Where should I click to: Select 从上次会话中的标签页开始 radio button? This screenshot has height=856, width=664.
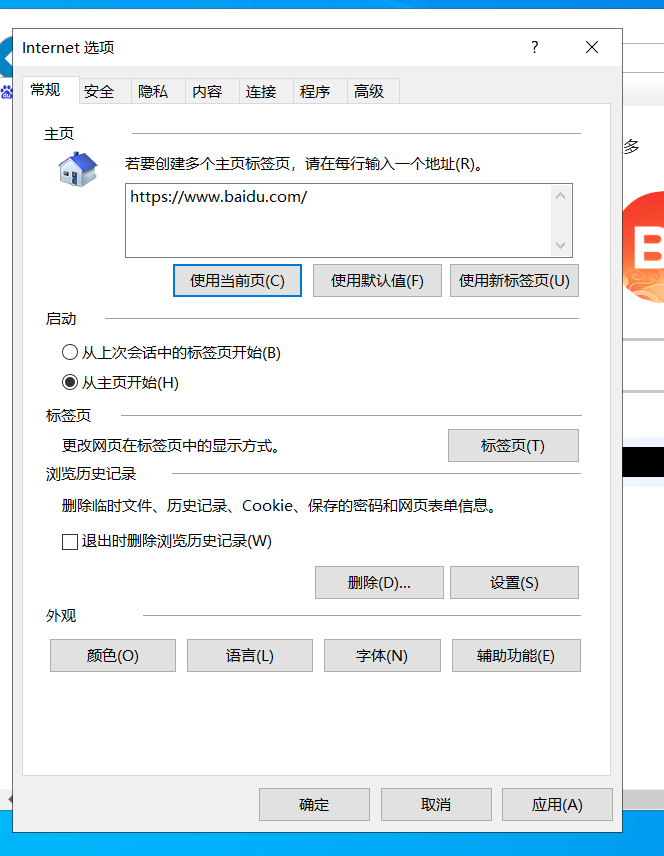(70, 352)
